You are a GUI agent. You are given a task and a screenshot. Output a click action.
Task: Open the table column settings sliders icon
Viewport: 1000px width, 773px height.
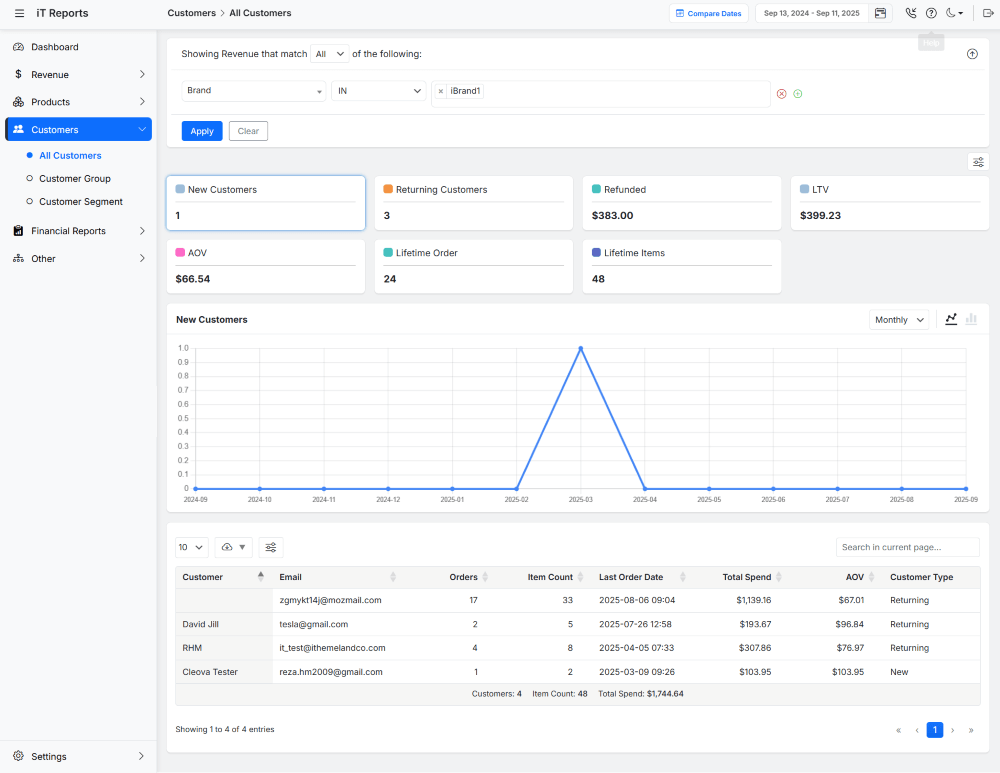(x=270, y=547)
